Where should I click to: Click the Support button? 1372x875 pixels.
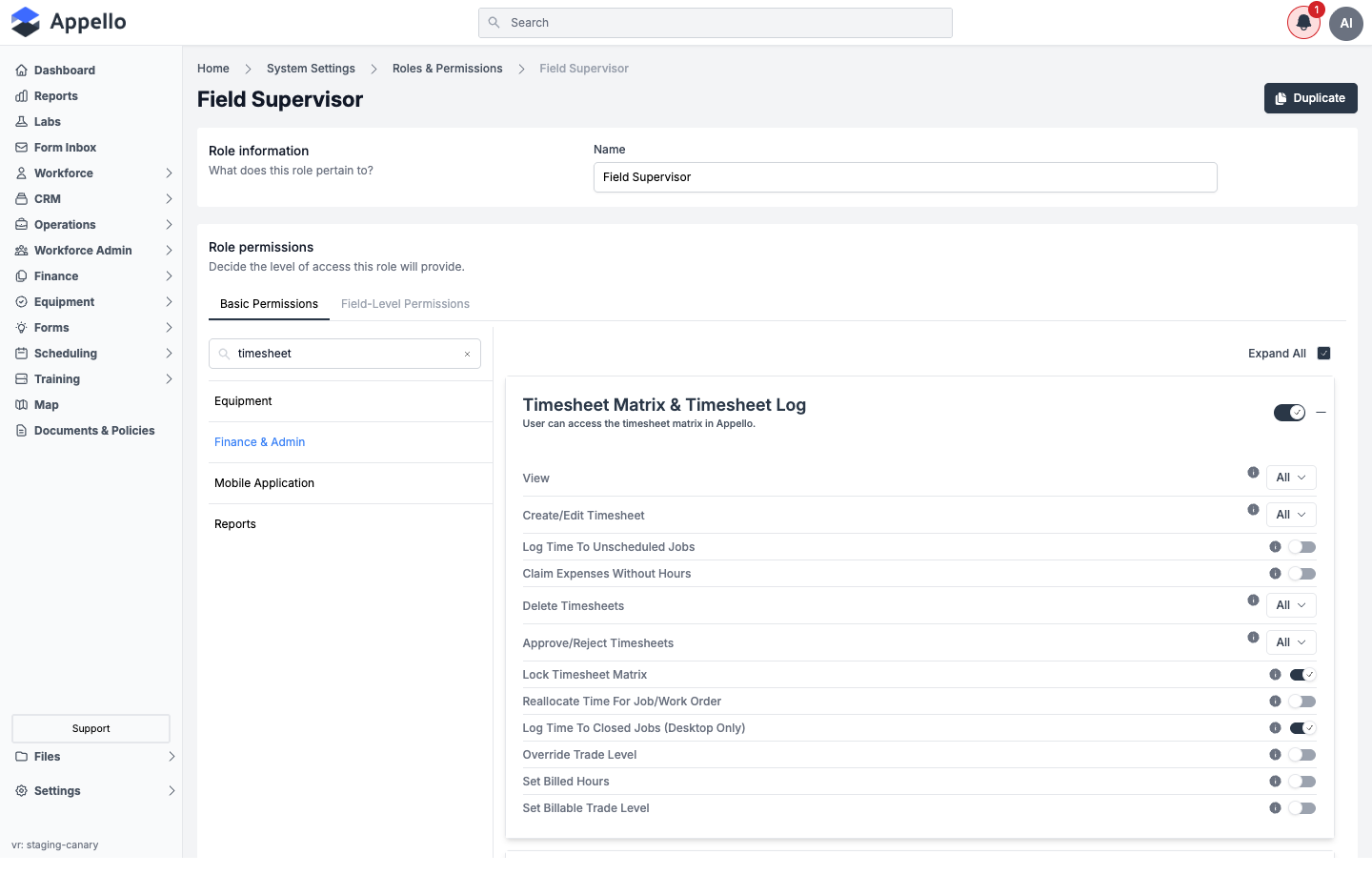point(91,729)
